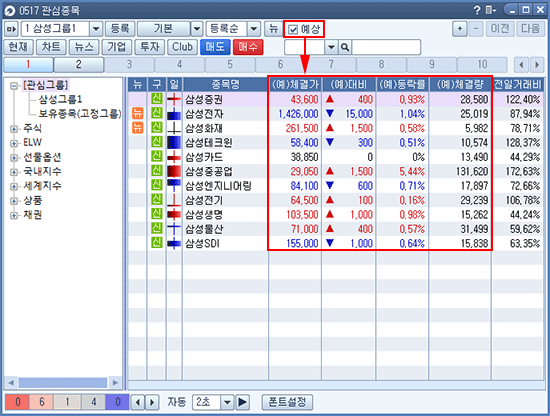Toggle the 예상 checkbox
550x416 pixels.
[293, 29]
